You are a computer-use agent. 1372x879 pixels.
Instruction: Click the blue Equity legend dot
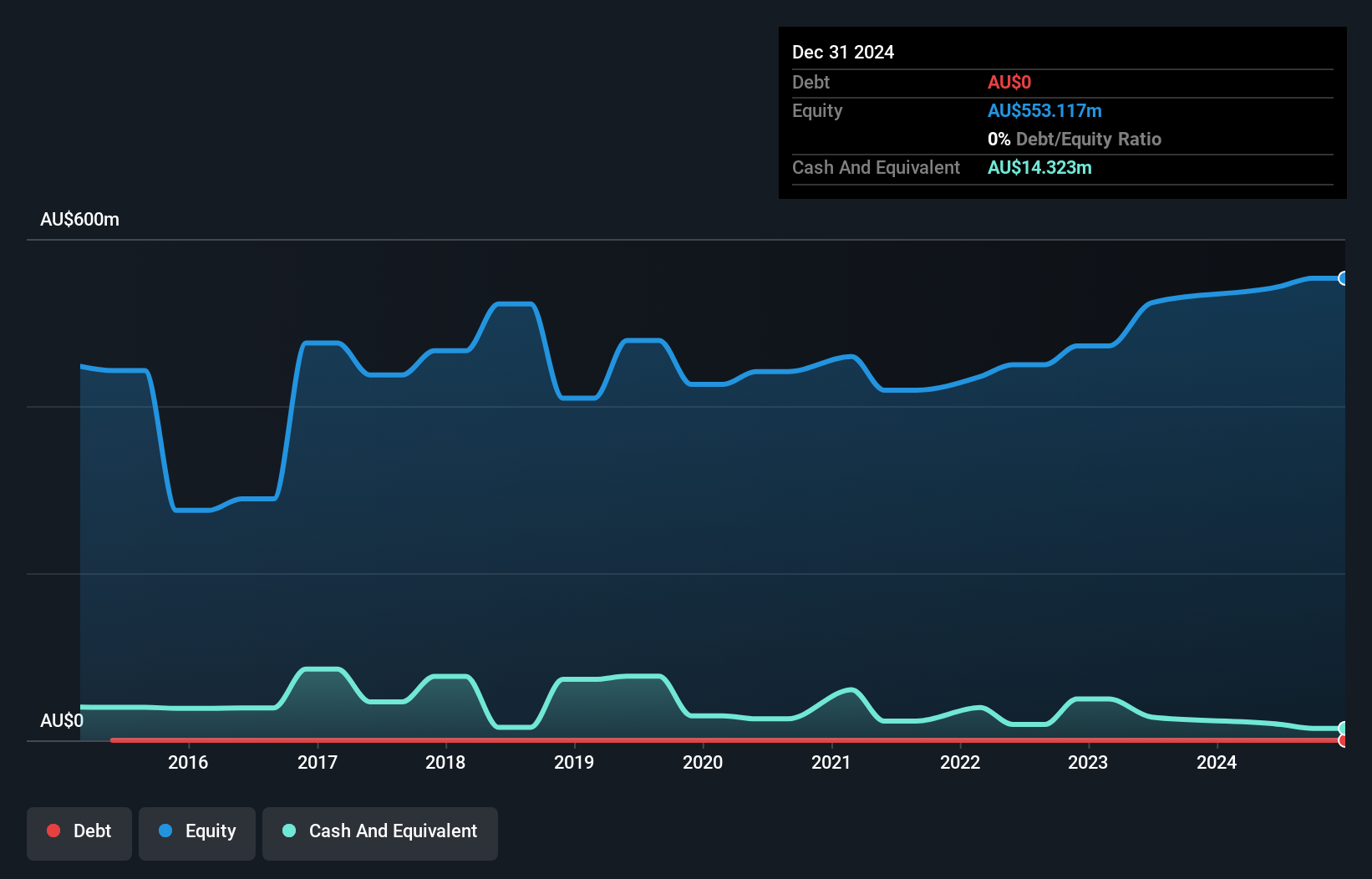coord(165,831)
